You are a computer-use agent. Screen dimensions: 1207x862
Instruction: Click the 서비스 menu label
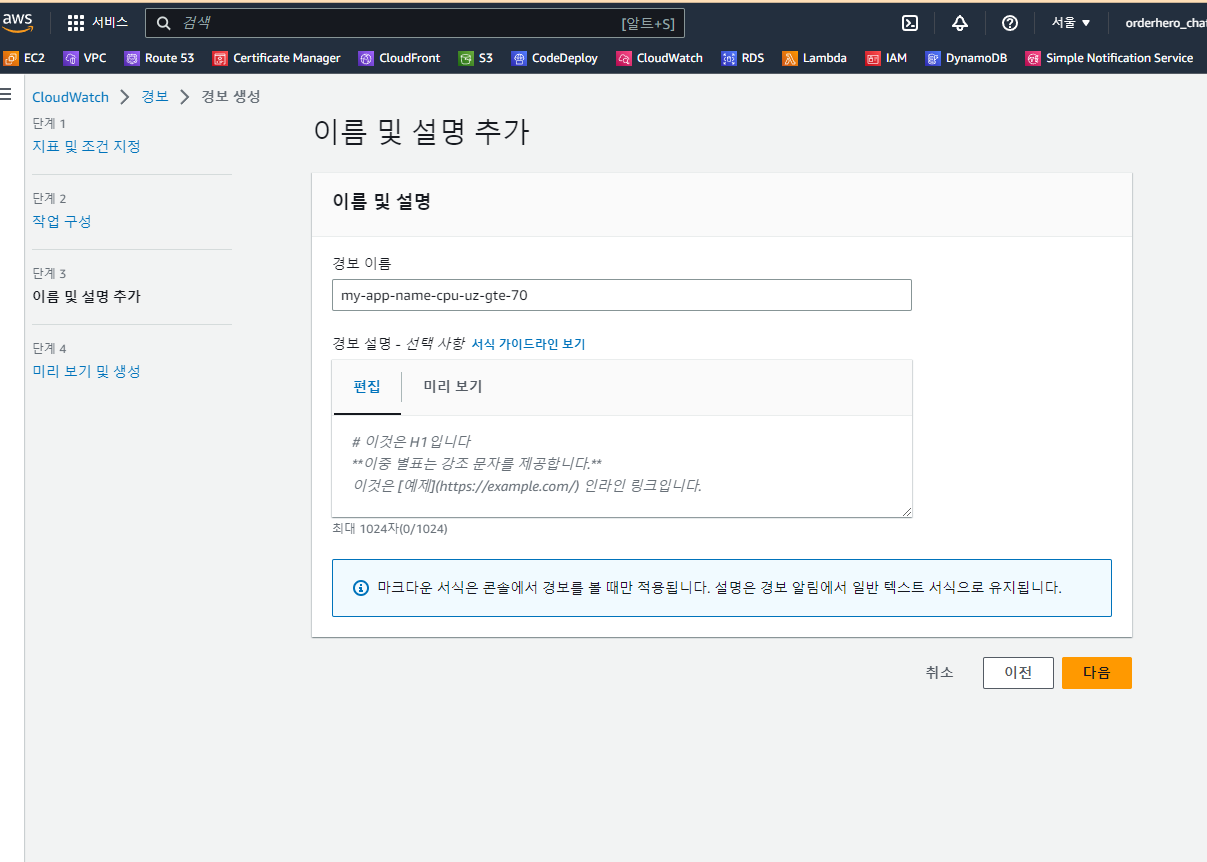point(110,23)
